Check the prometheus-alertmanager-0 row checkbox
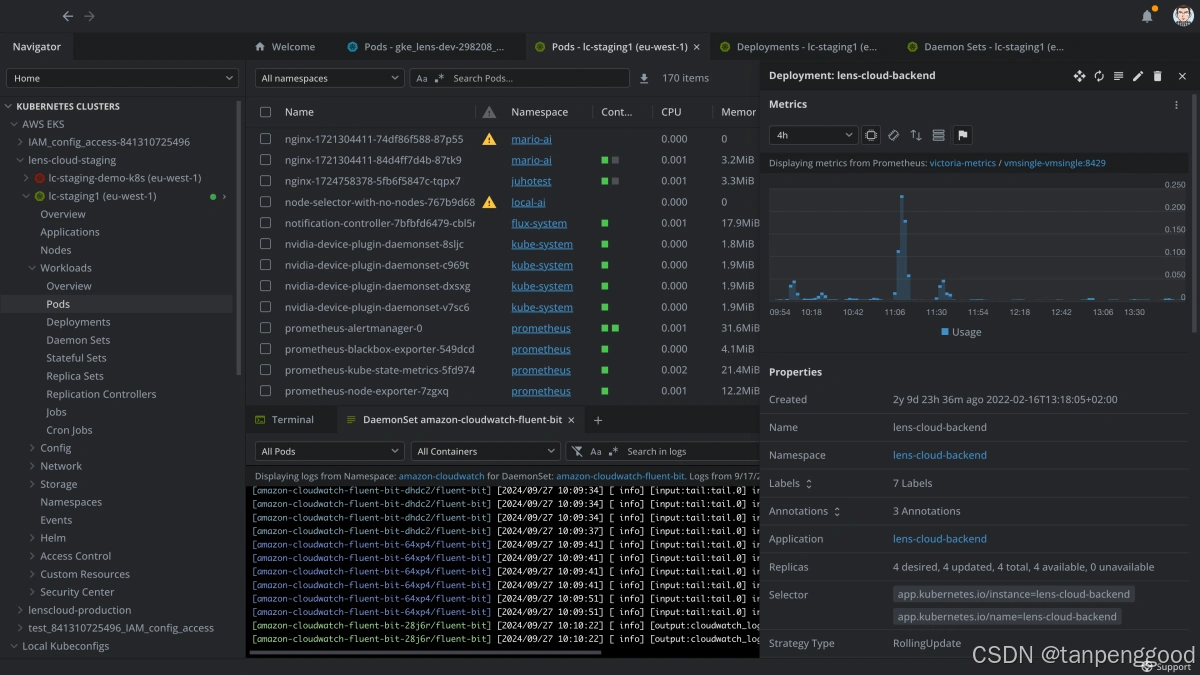The image size is (1200, 675). [x=265, y=328]
